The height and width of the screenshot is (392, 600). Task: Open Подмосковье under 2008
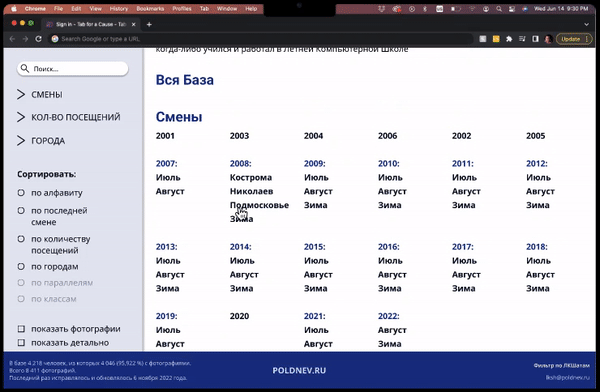pyautogui.click(x=259, y=205)
